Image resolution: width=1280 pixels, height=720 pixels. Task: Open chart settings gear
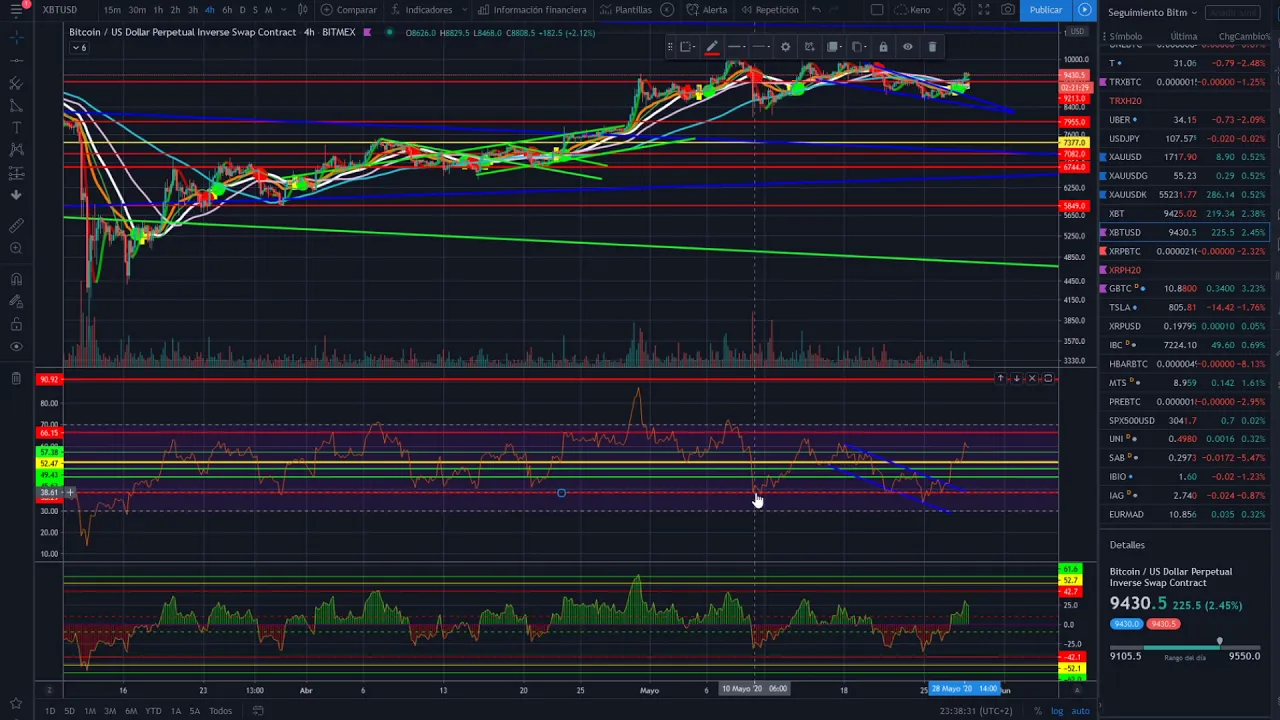point(959,10)
